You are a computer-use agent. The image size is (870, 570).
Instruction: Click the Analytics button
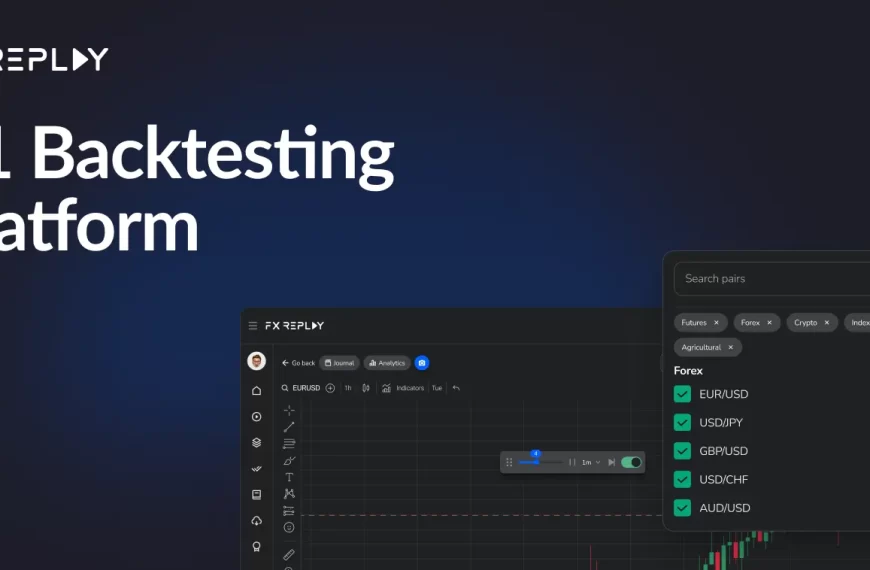tap(387, 363)
